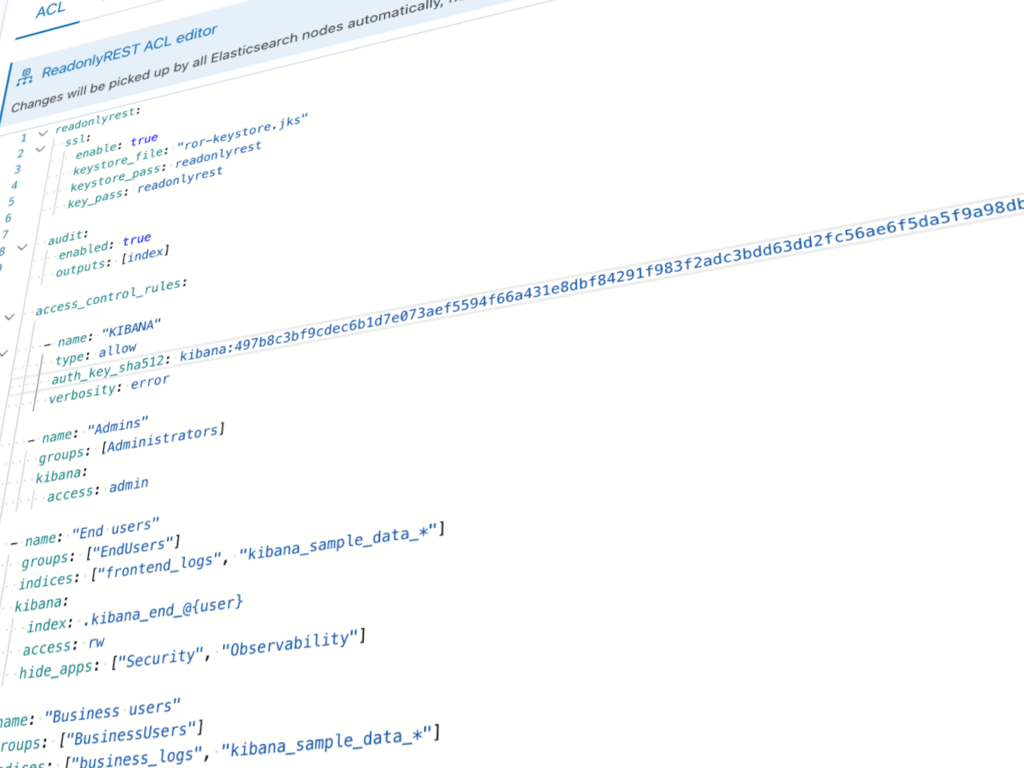Select line number 5 in gutter
Image resolution: width=1024 pixels, height=768 pixels.
click(11, 202)
